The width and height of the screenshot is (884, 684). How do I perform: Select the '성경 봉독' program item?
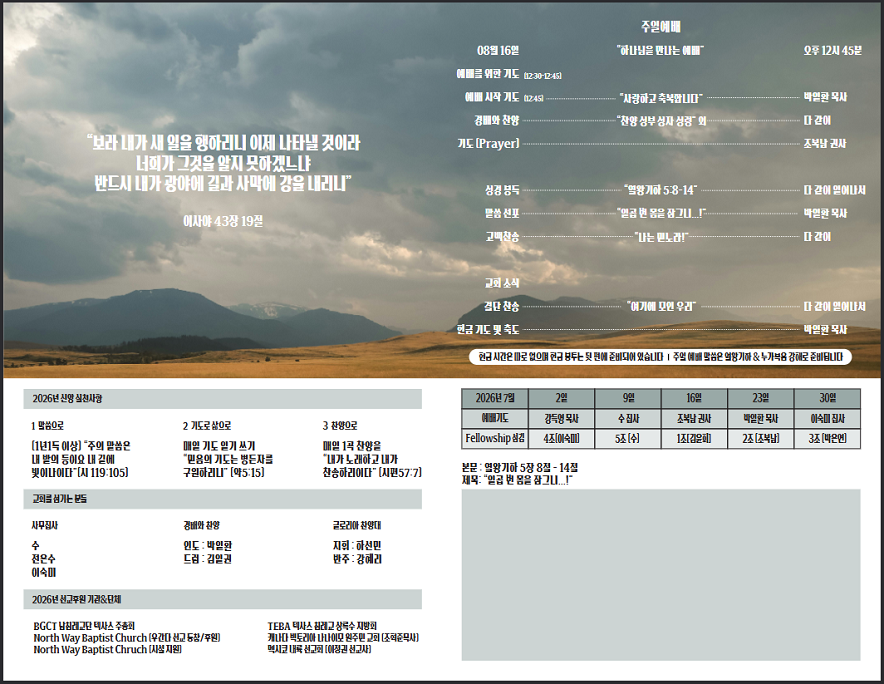502,190
